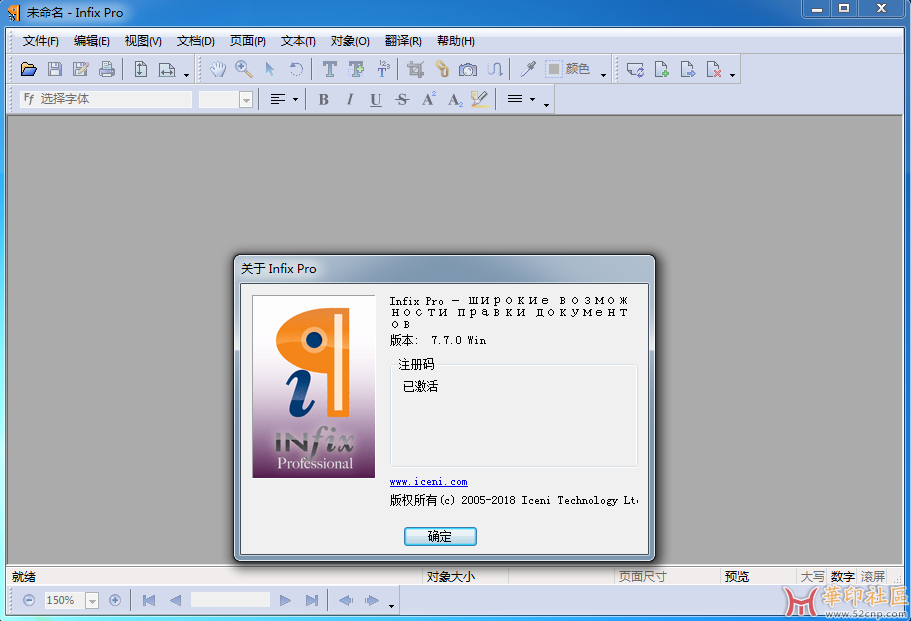Go to next page button

pos(285,600)
